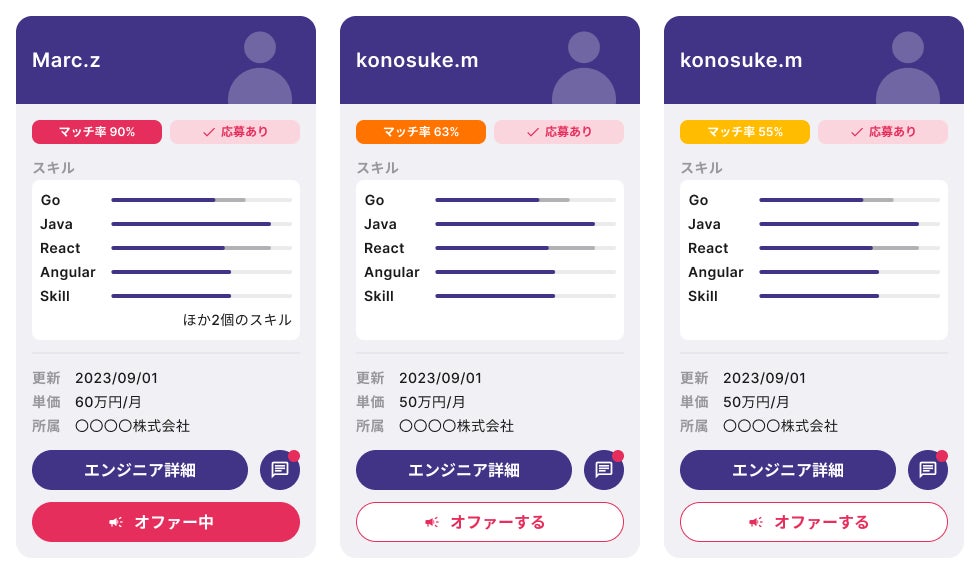Image resolution: width=980 pixels, height=574 pixels.
Task: Toggle 応募あり badge on 55% match card
Action: point(883,132)
